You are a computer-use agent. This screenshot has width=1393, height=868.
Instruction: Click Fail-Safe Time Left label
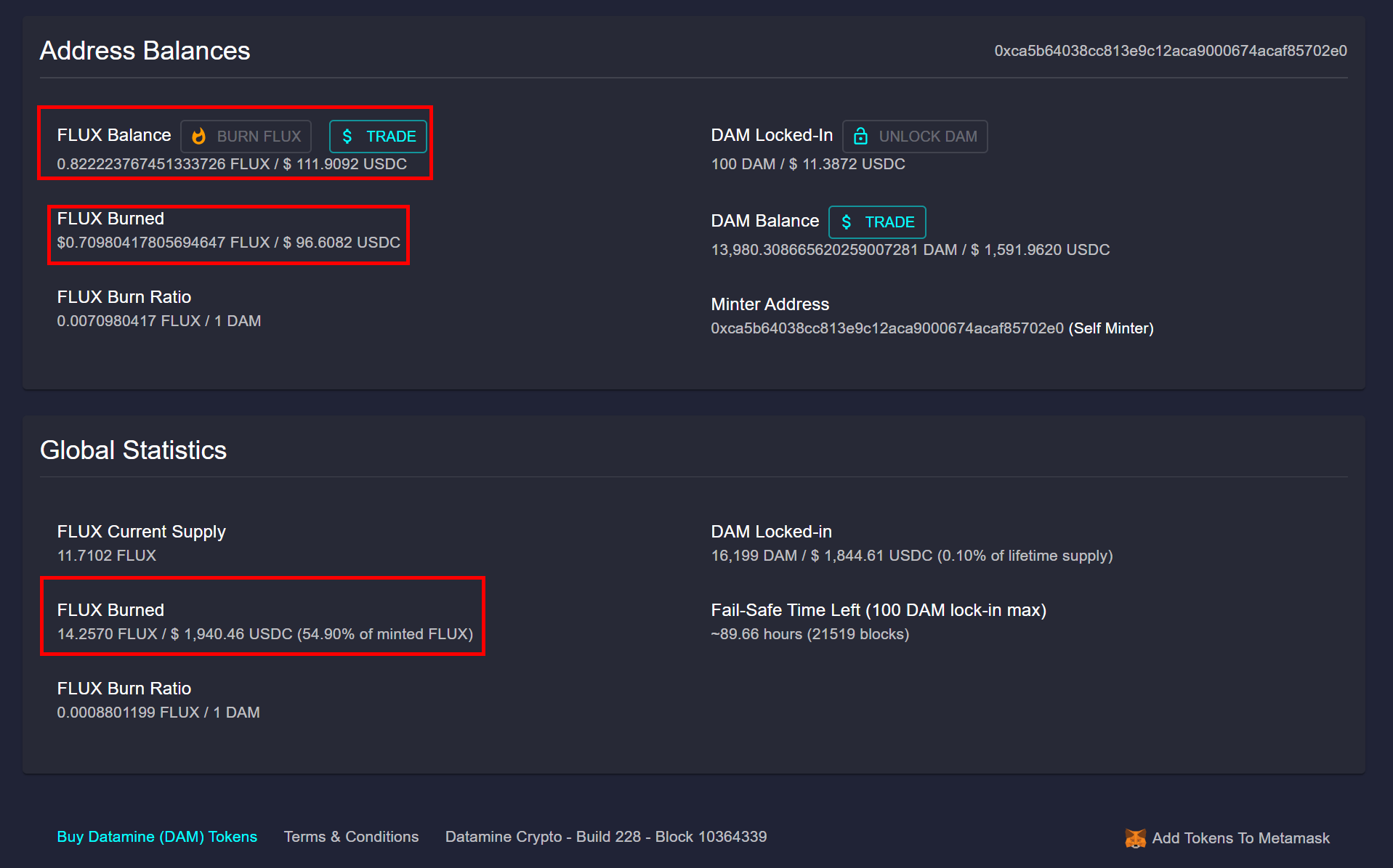coord(879,610)
